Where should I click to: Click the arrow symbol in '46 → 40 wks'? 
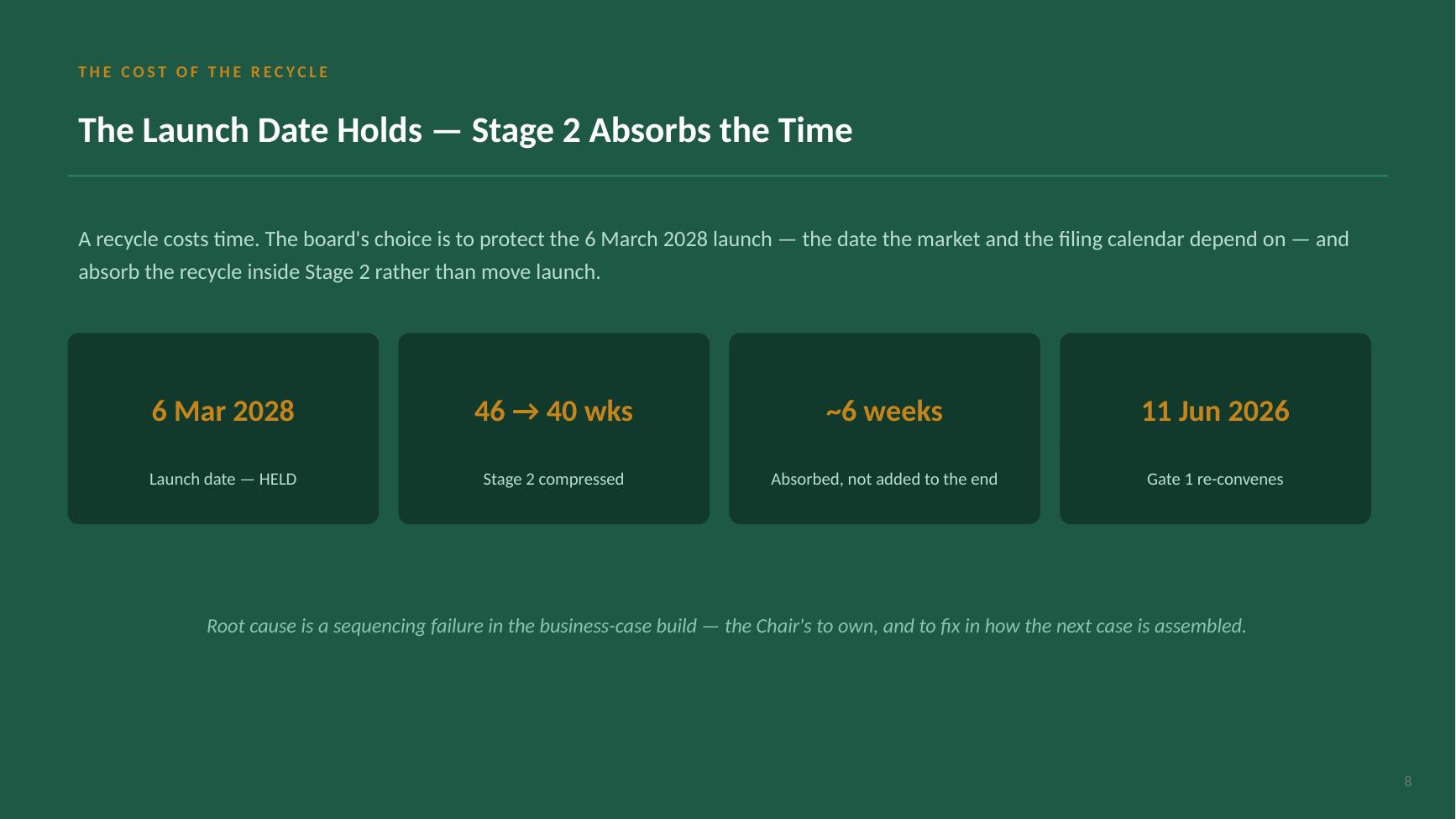tap(526, 412)
